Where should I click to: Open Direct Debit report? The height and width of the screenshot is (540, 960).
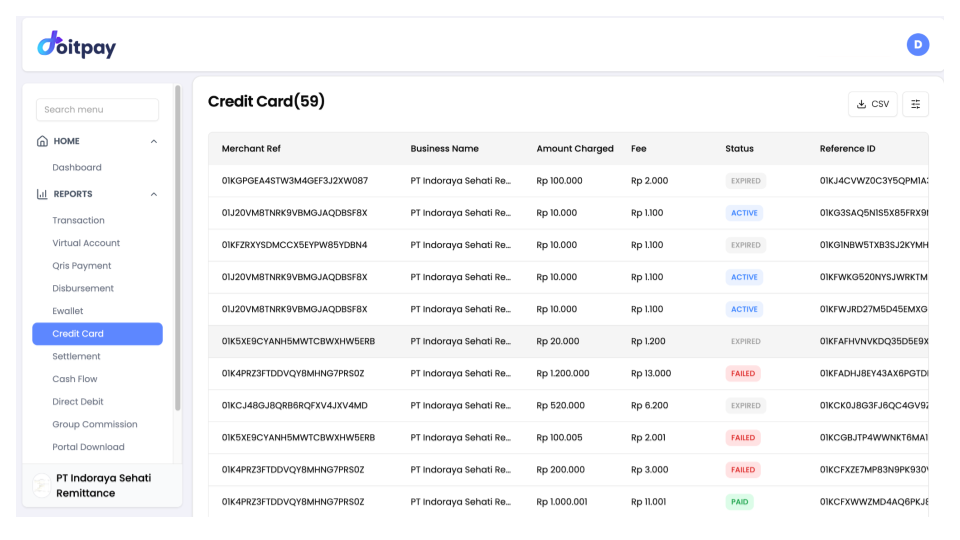coord(78,402)
